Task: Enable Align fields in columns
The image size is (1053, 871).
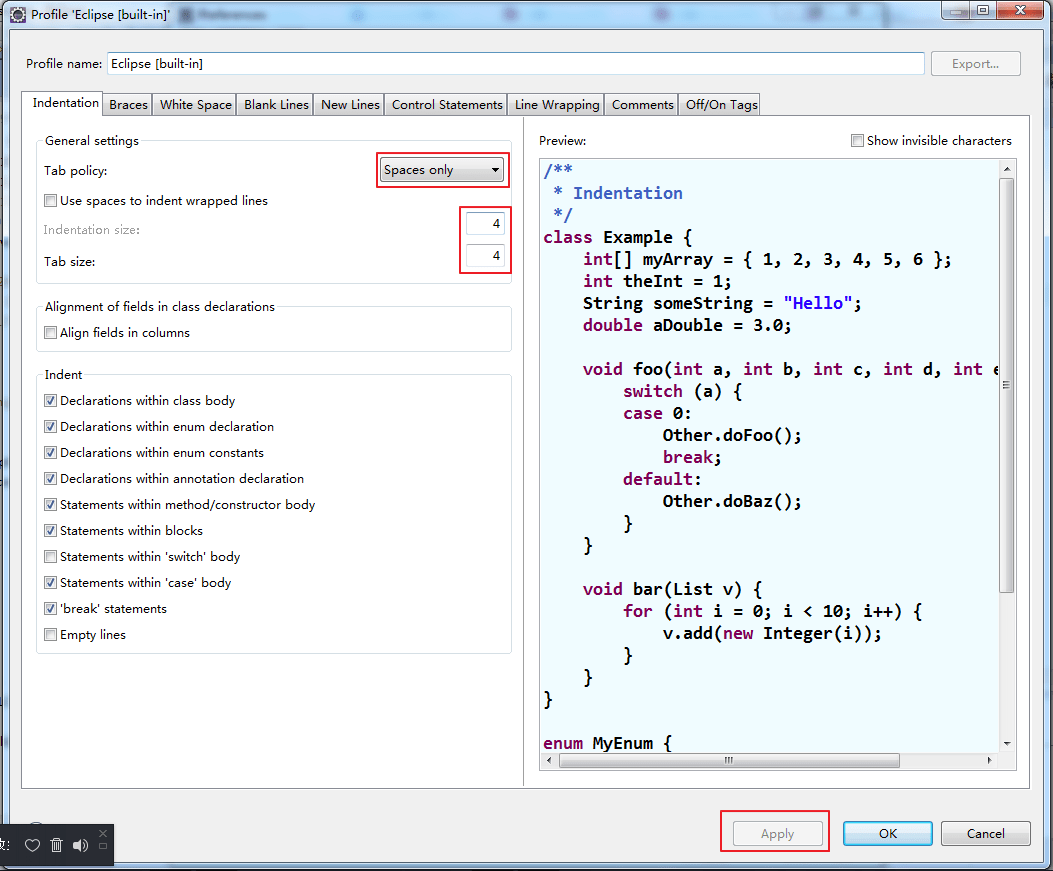Action: coord(50,332)
